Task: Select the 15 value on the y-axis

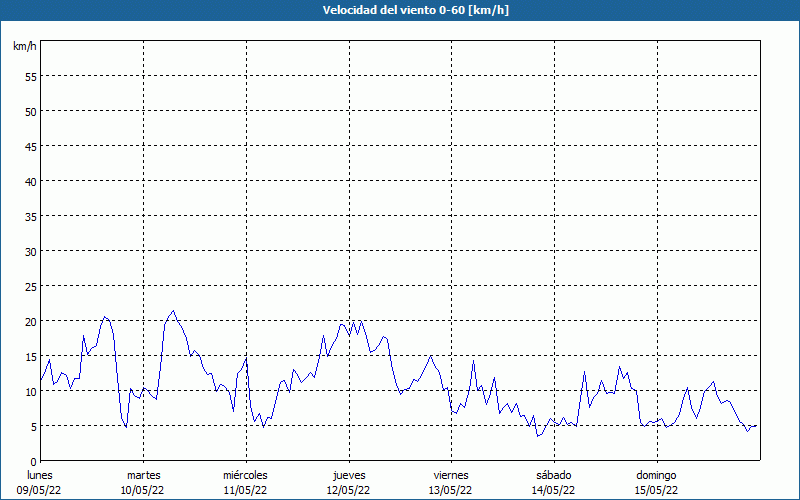Action: pyautogui.click(x=31, y=357)
